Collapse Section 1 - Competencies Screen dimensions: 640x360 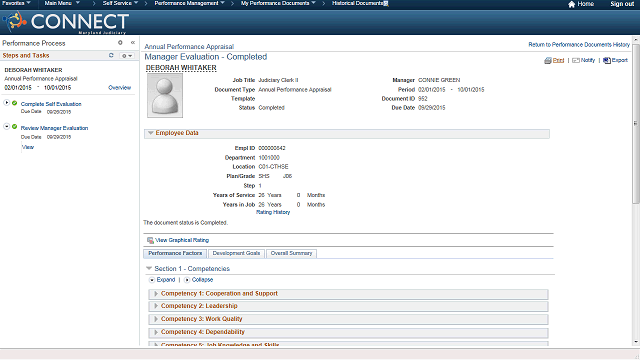[x=149, y=268]
